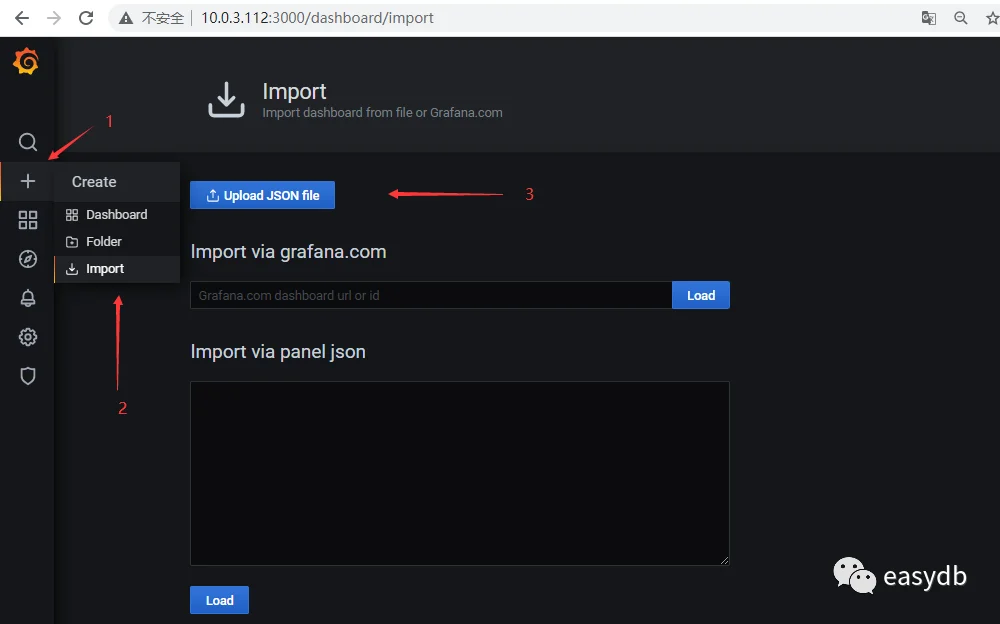1000x624 pixels.
Task: Go back with the browser back arrow
Action: (x=22, y=18)
